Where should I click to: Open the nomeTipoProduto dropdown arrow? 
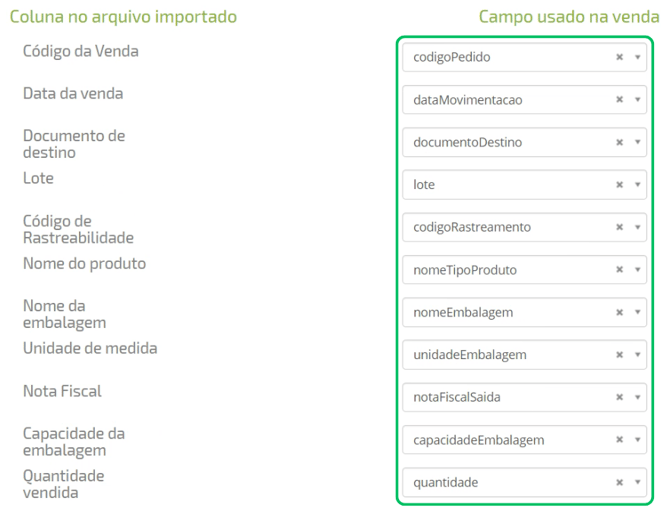637,270
